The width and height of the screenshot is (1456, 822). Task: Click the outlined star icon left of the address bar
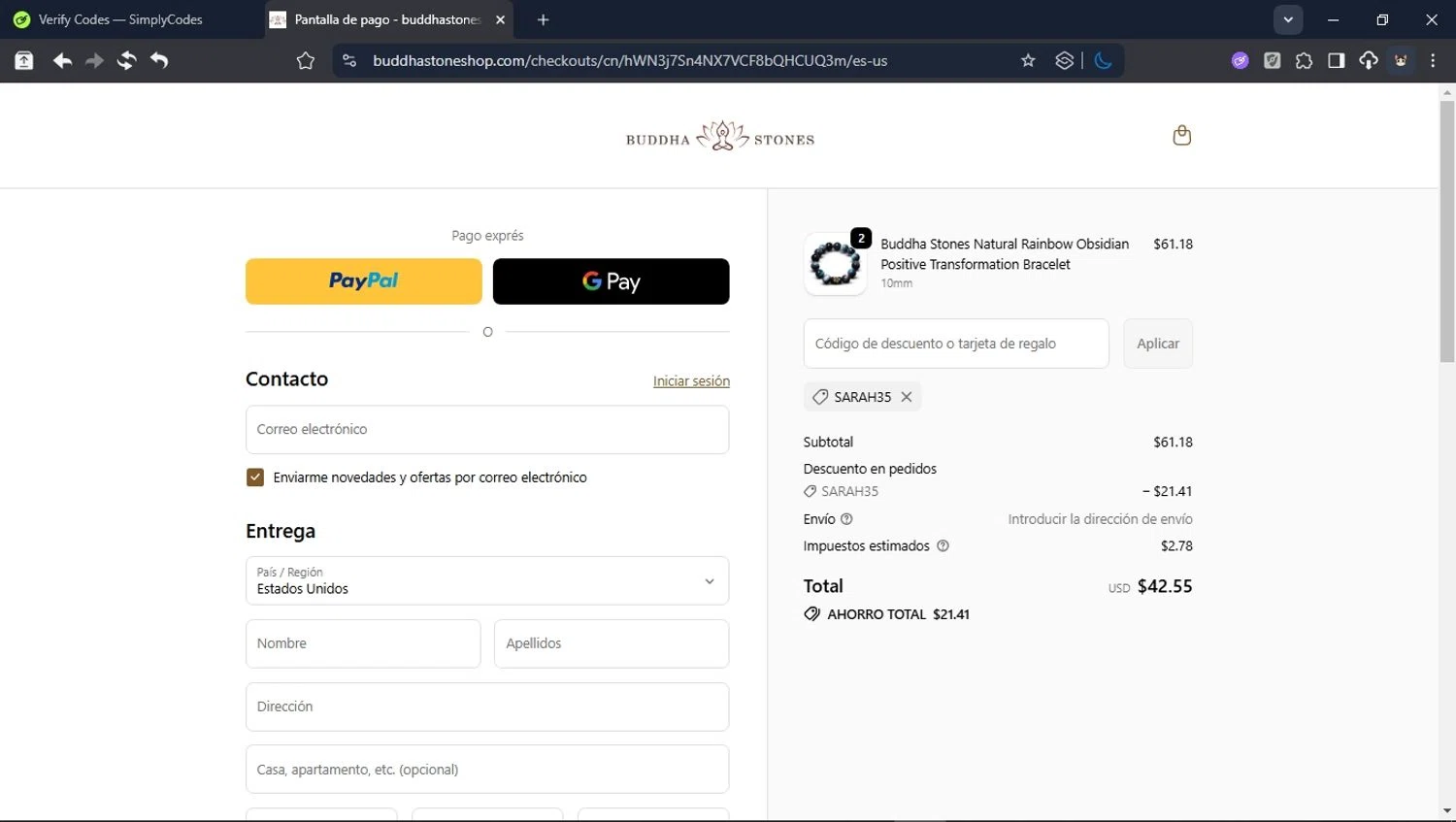pos(306,61)
